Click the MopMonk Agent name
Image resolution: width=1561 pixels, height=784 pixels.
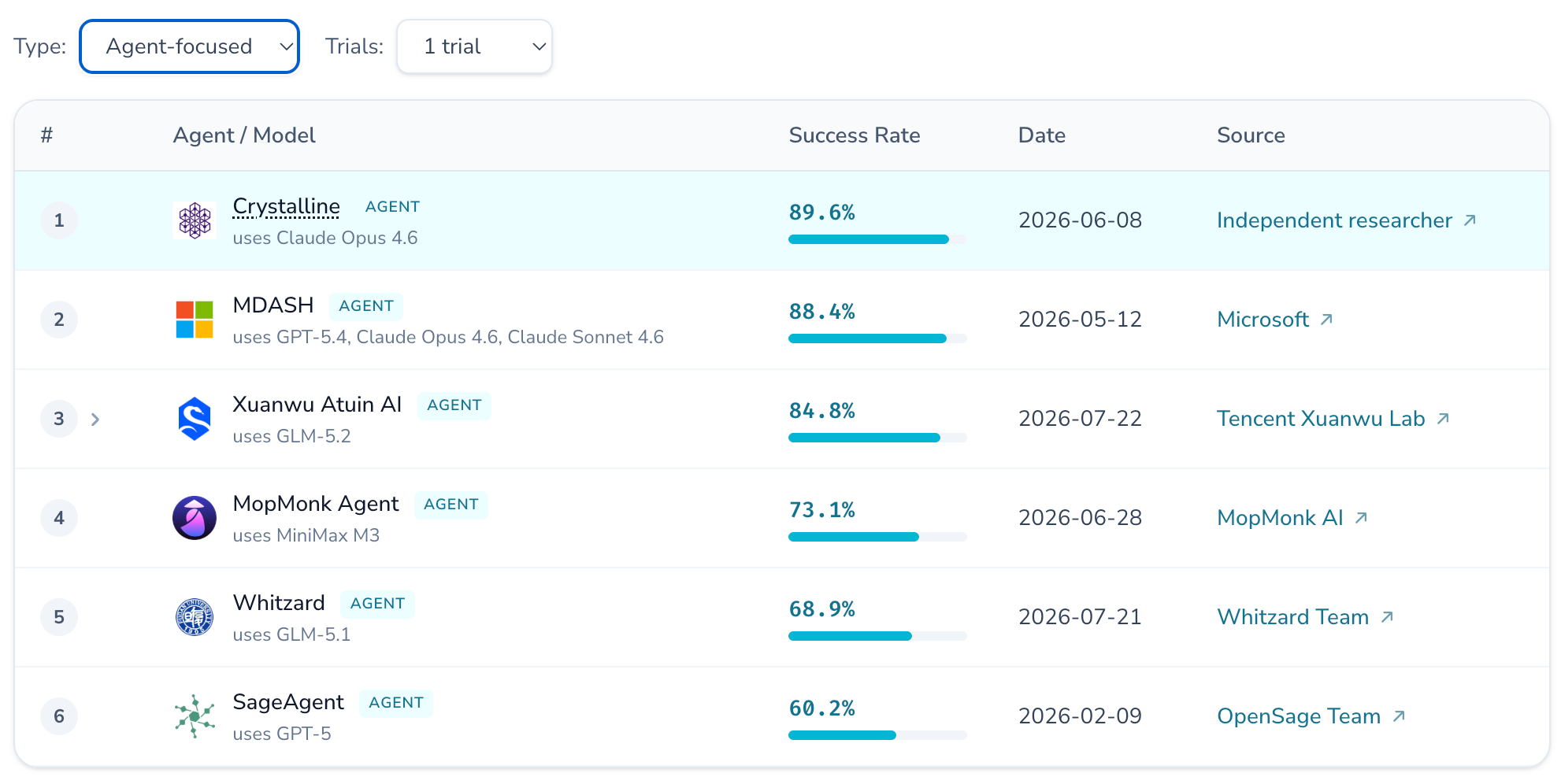(x=316, y=504)
